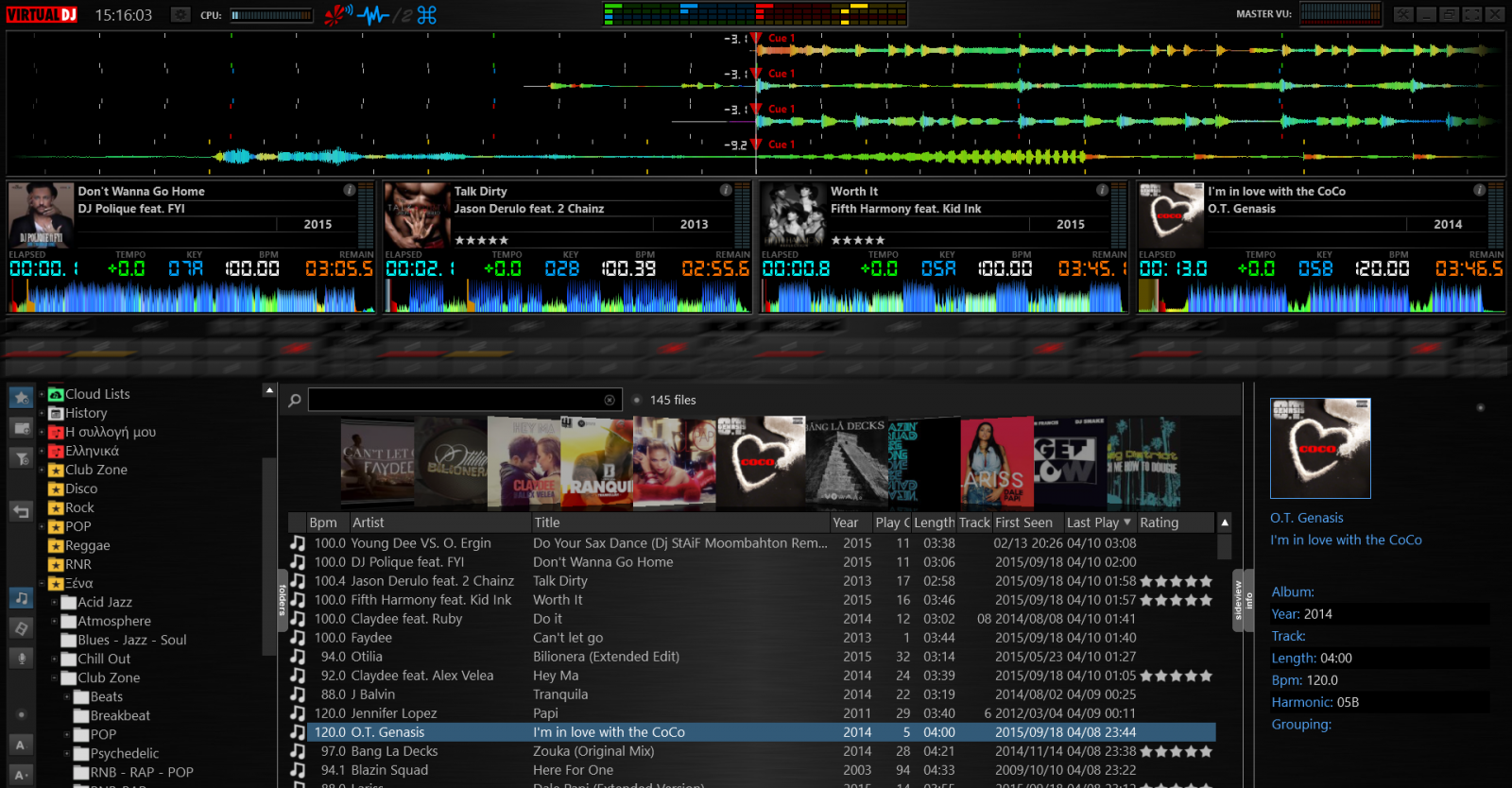Expand the History tree node
Image resolution: width=1512 pixels, height=788 pixels.
(x=42, y=413)
